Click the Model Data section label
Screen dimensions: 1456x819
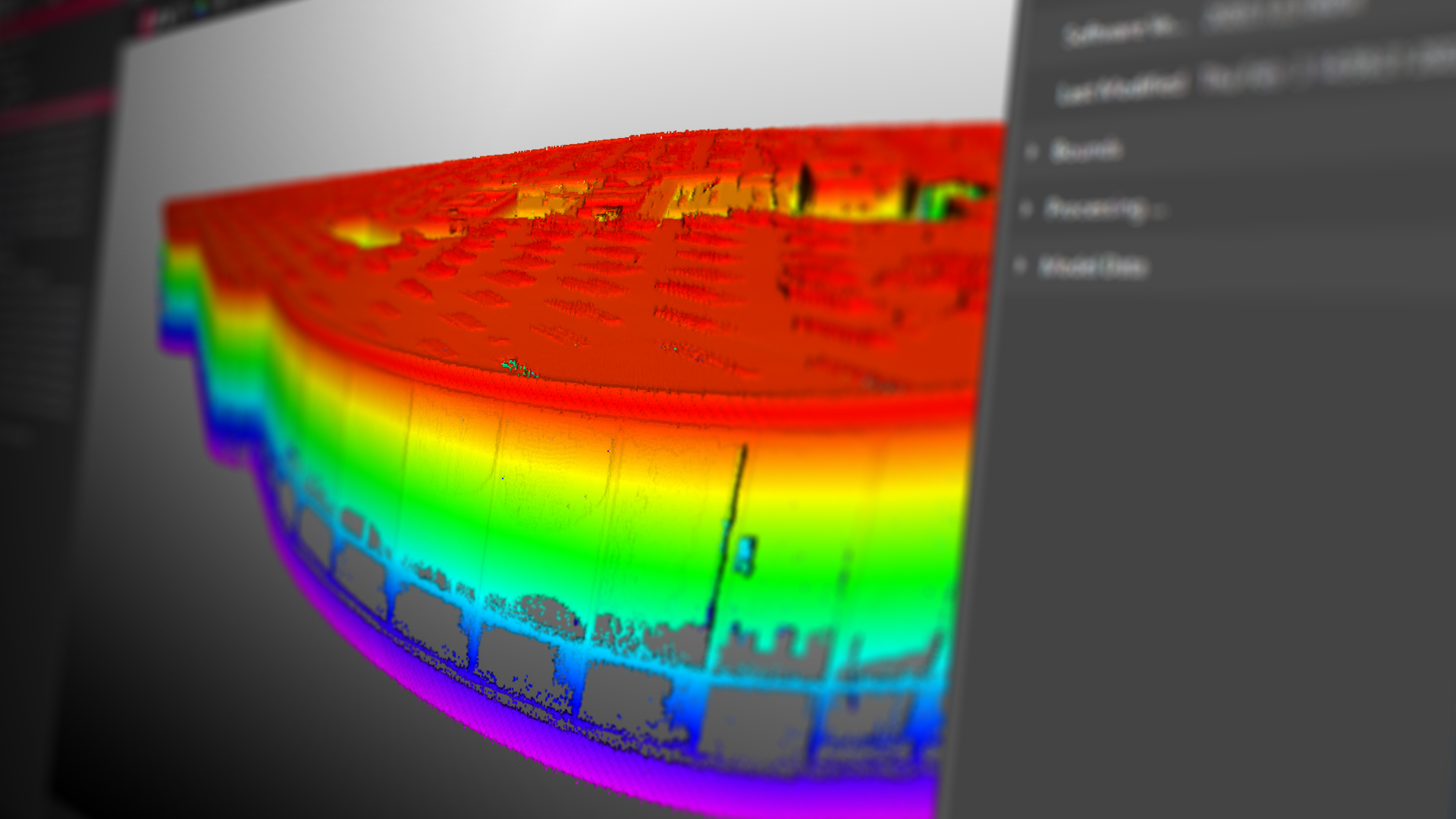[x=1093, y=266]
